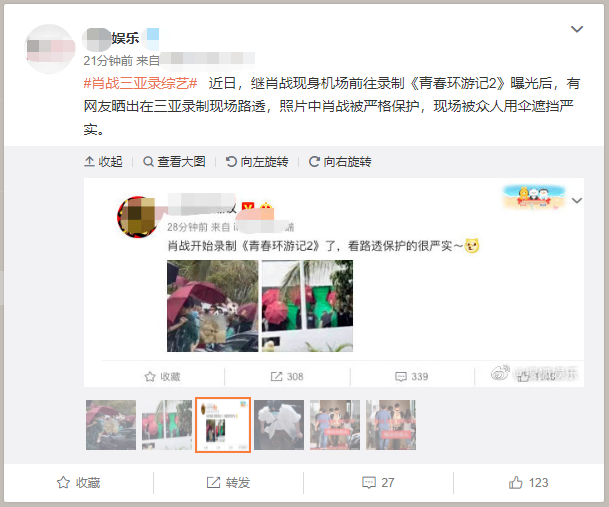The height and width of the screenshot is (507, 609).
Task: Open the post options chevron menu
Action: point(577,29)
